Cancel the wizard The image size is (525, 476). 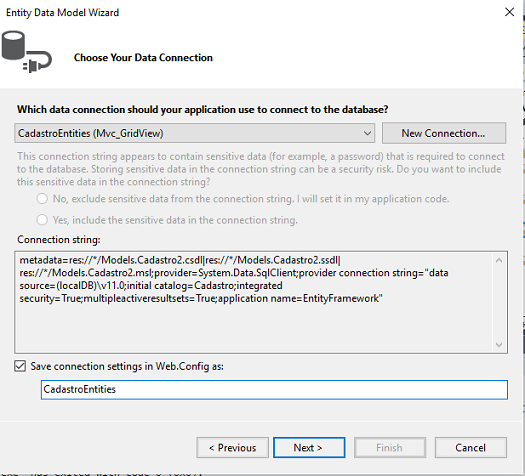[471, 448]
